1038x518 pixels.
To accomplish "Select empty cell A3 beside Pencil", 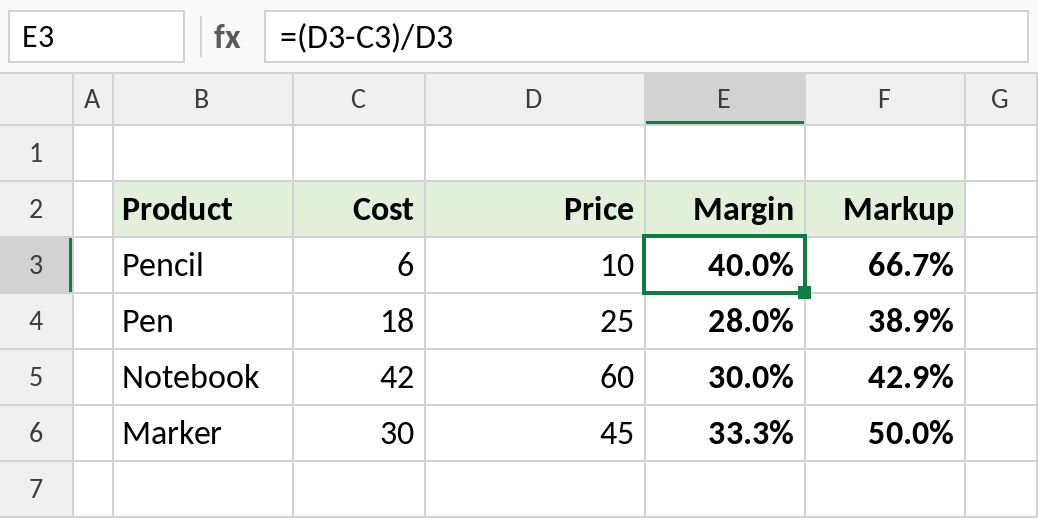I will pyautogui.click(x=93, y=265).
